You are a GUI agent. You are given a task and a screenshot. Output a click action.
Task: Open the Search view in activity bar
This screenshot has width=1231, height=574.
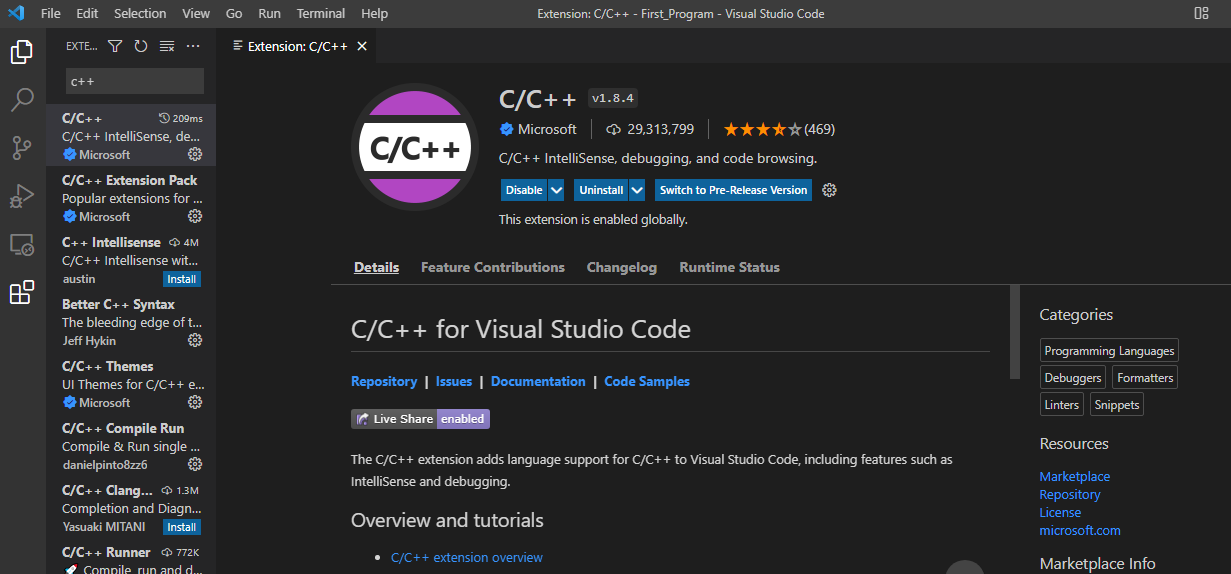coord(22,100)
